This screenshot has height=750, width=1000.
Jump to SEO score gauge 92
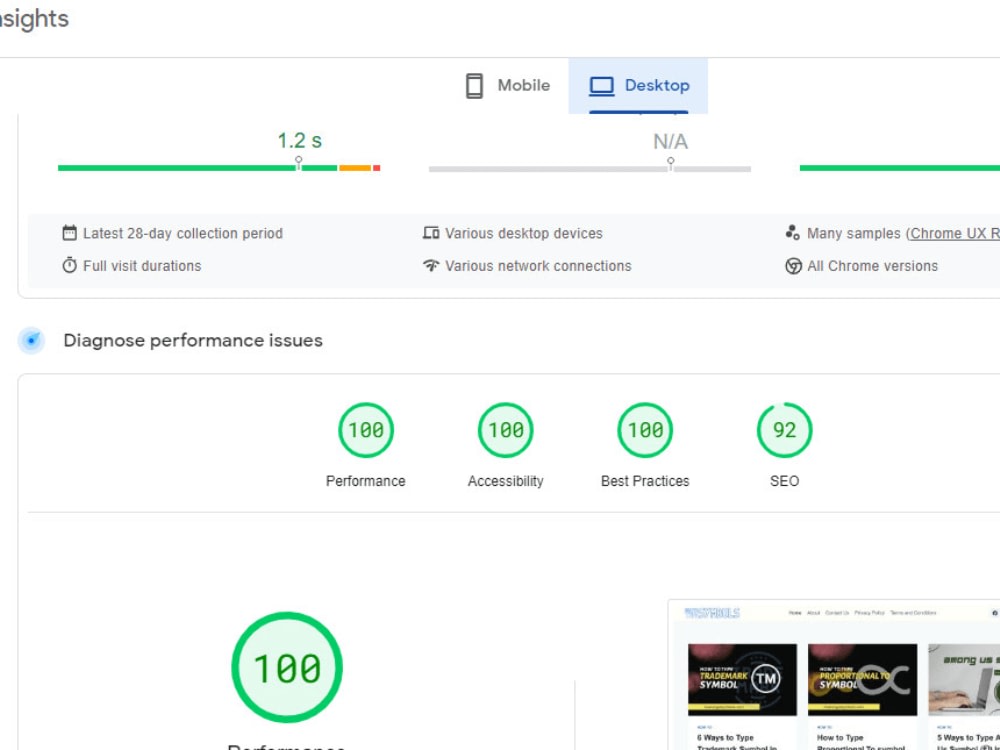tap(784, 430)
